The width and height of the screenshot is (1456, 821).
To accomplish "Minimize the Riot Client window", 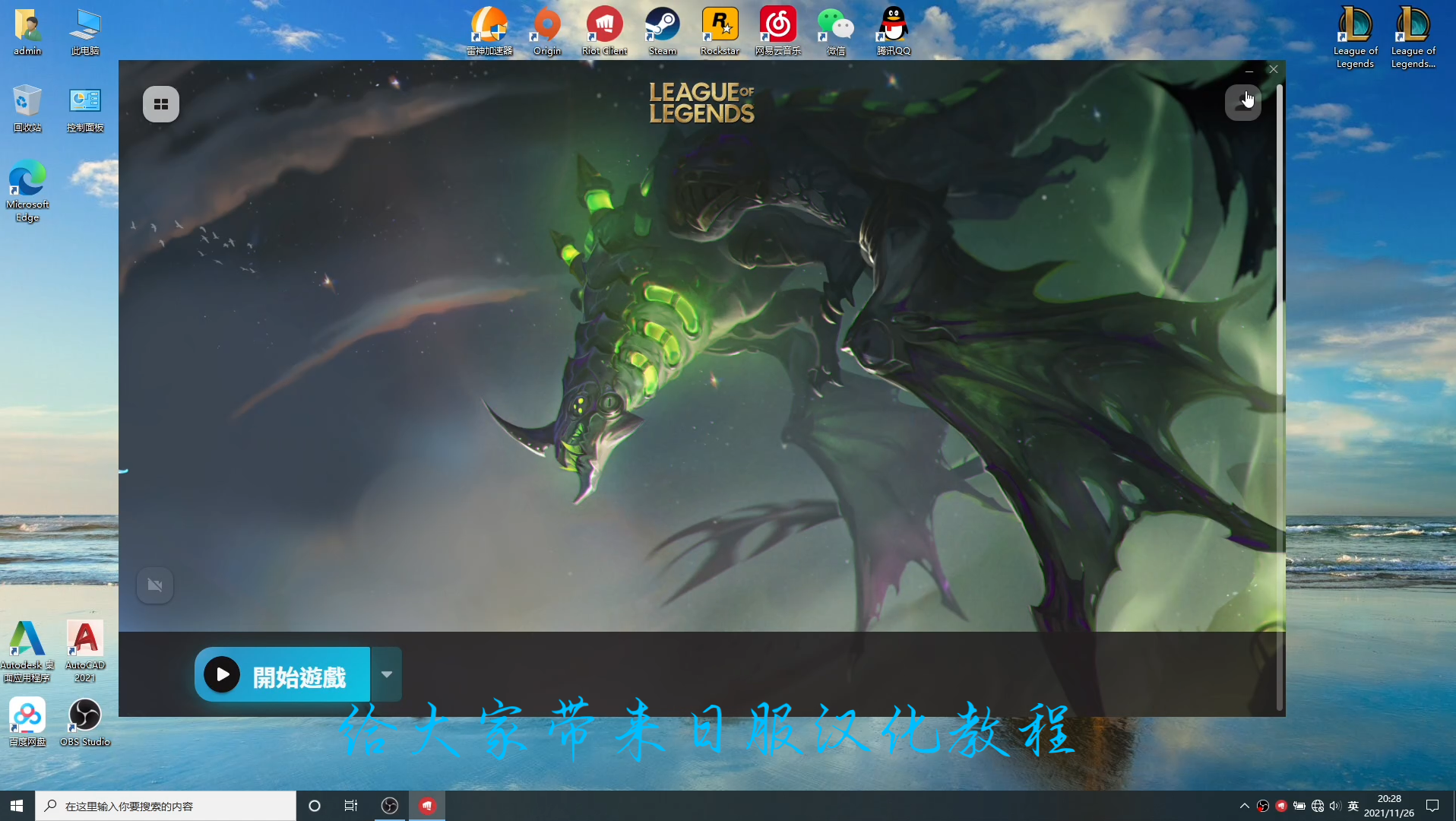I will pos(1249,70).
